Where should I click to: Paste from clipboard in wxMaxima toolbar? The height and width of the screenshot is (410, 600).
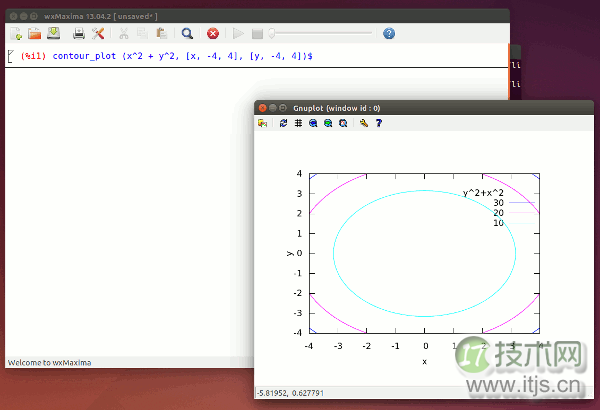point(161,33)
